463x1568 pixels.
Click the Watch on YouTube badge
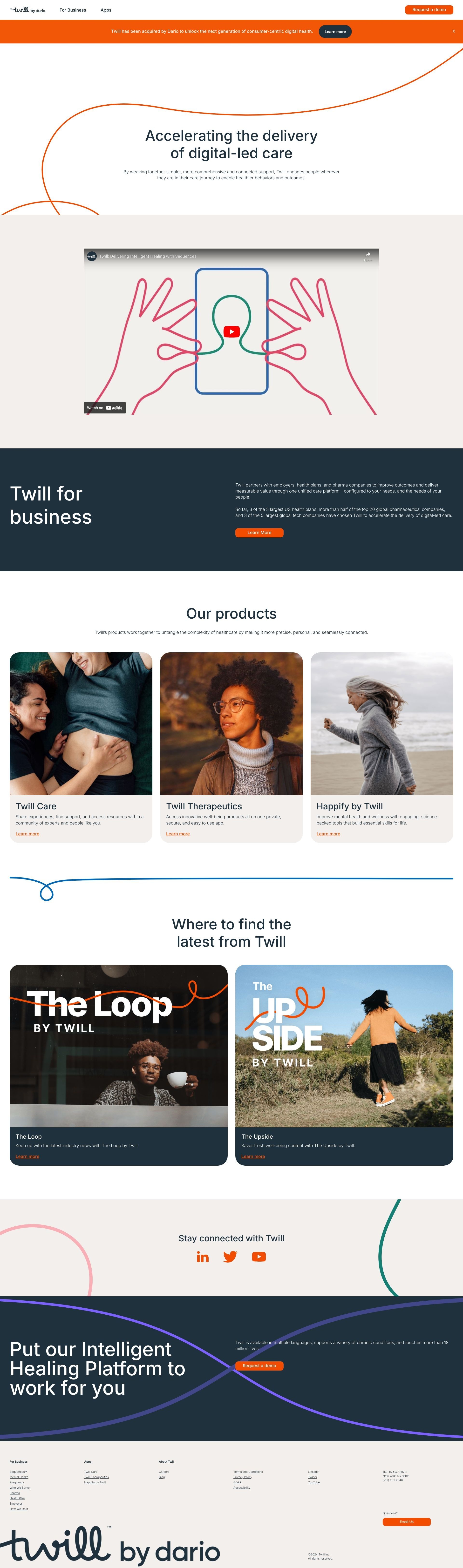(105, 408)
